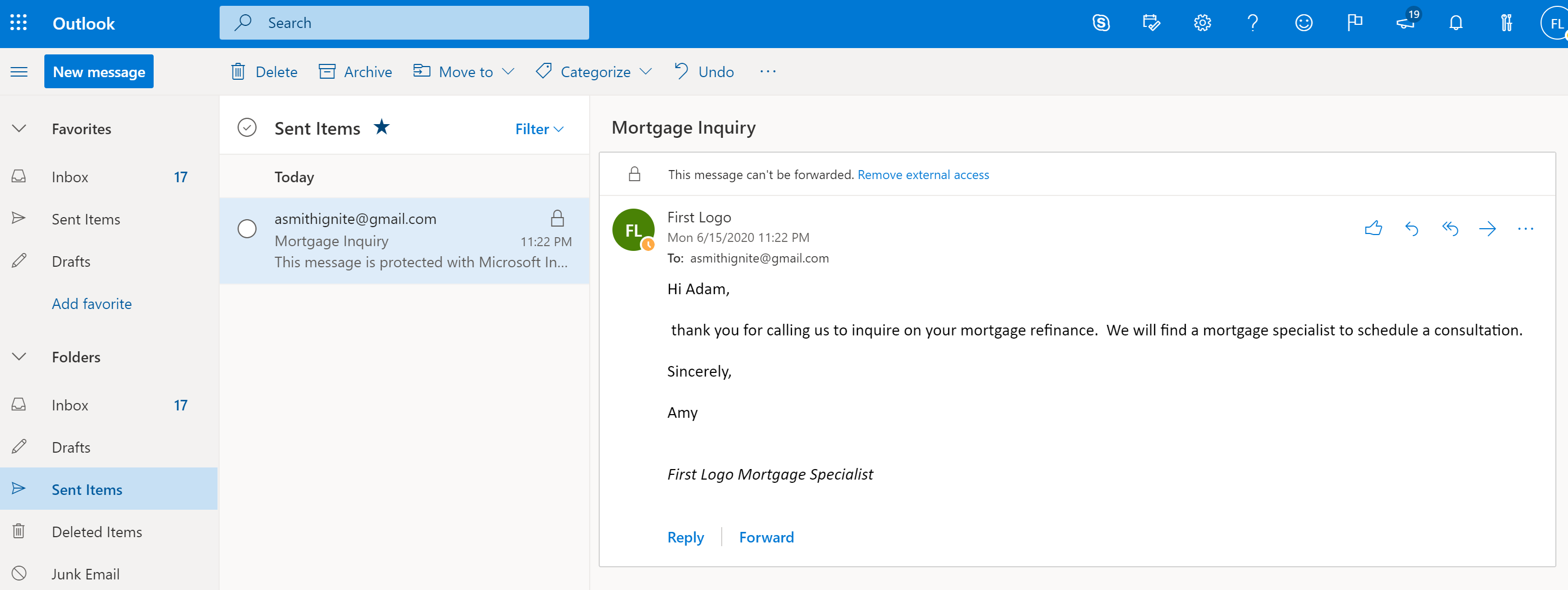Click the Search bar input field
The width and height of the screenshot is (1568, 590).
[x=404, y=22]
